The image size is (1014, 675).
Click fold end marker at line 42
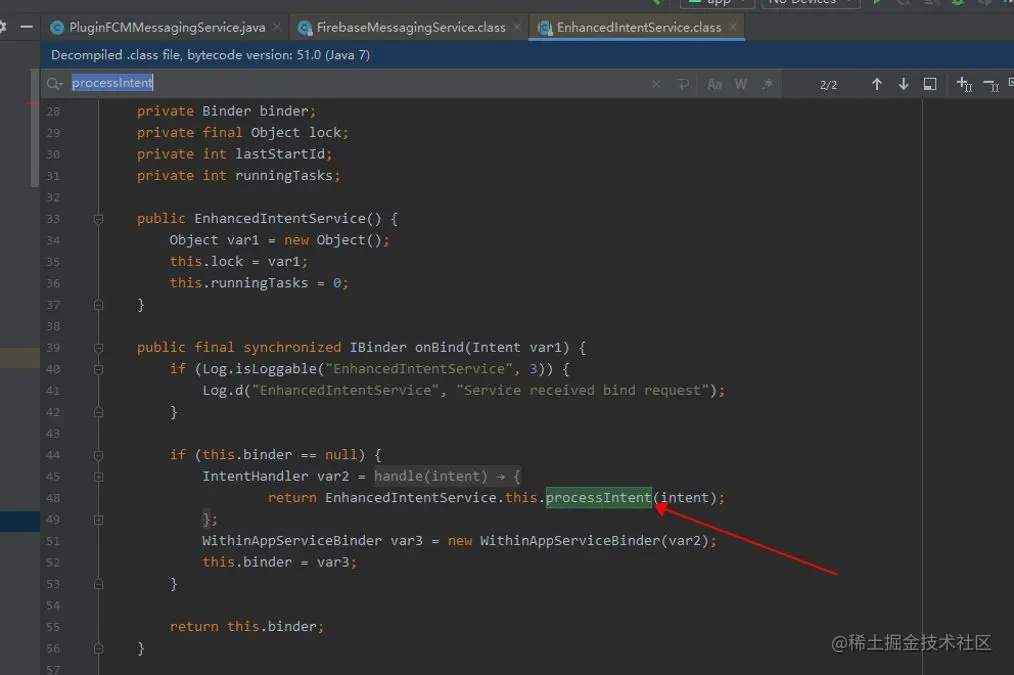coord(98,412)
